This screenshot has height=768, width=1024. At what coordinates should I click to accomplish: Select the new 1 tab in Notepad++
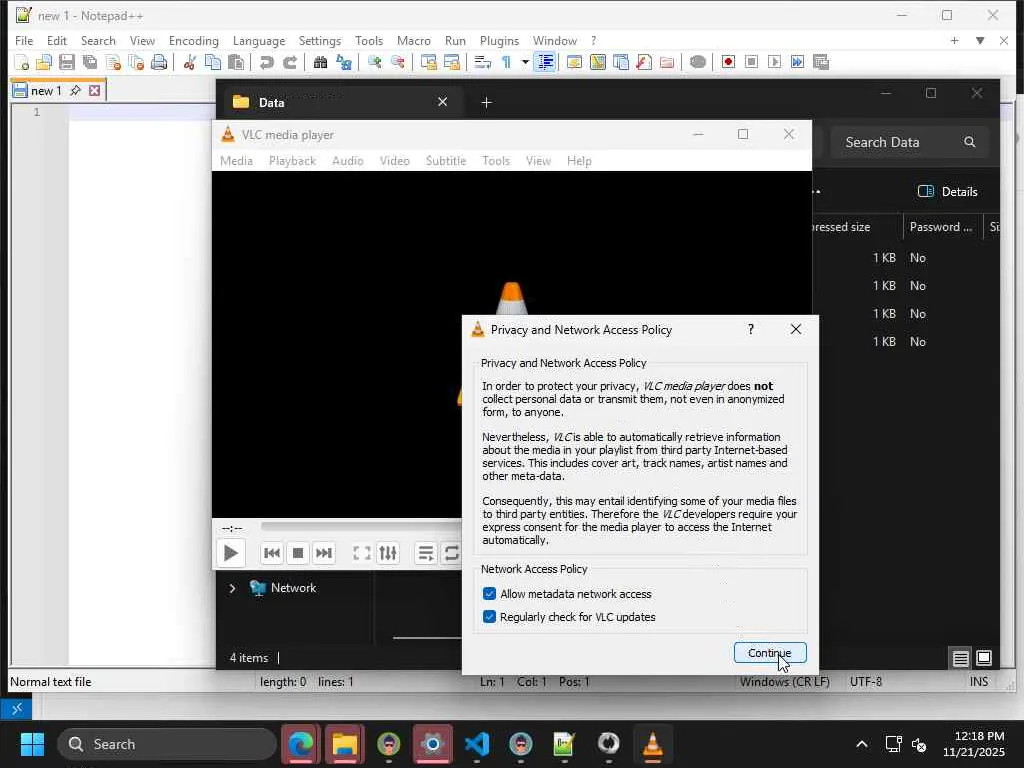pyautogui.click(x=46, y=91)
